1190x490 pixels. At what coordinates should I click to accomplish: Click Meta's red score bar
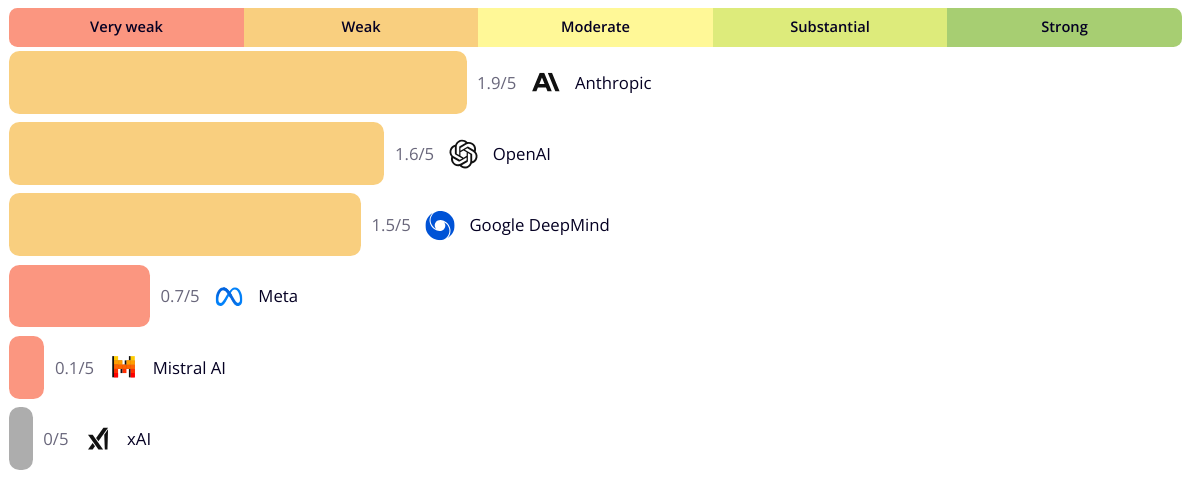[80, 296]
